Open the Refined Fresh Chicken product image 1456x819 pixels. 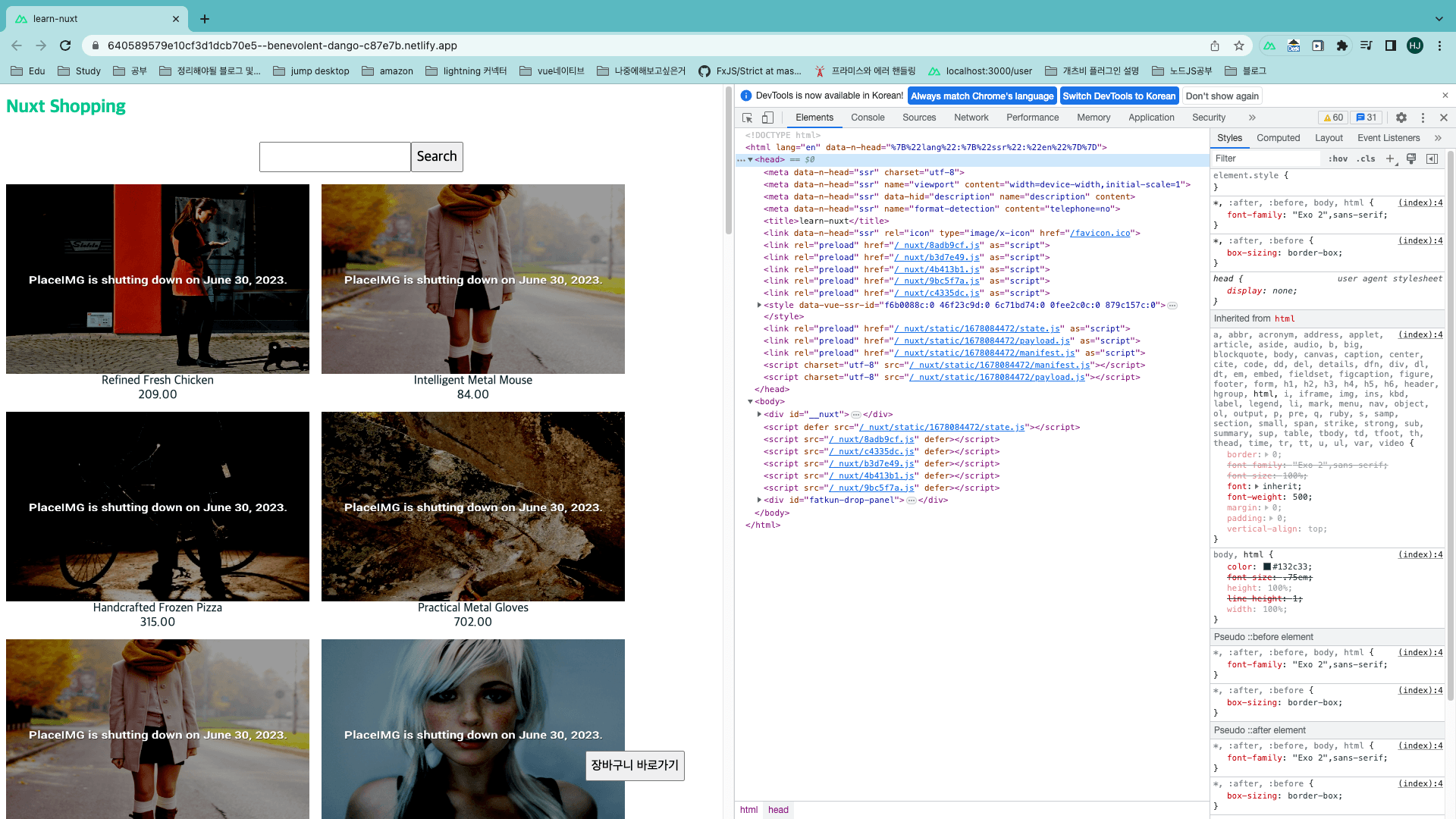[158, 279]
